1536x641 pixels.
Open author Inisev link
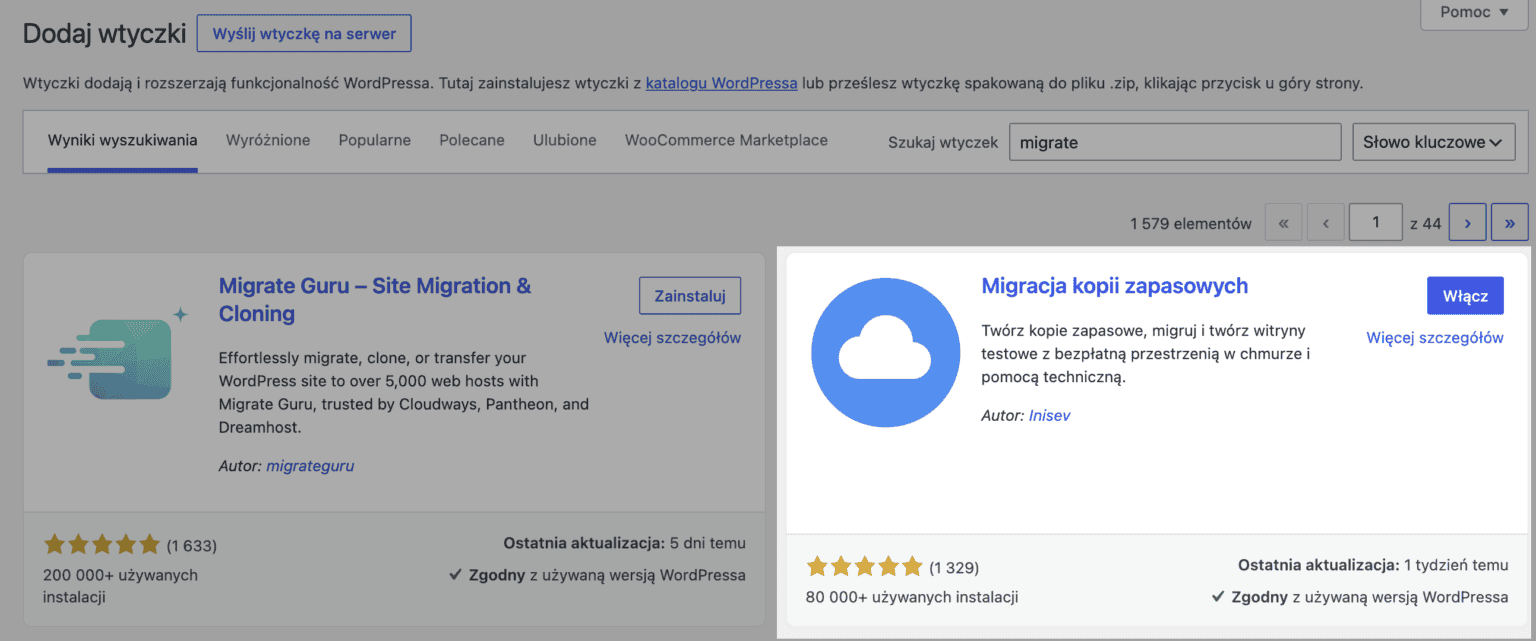coord(1049,415)
